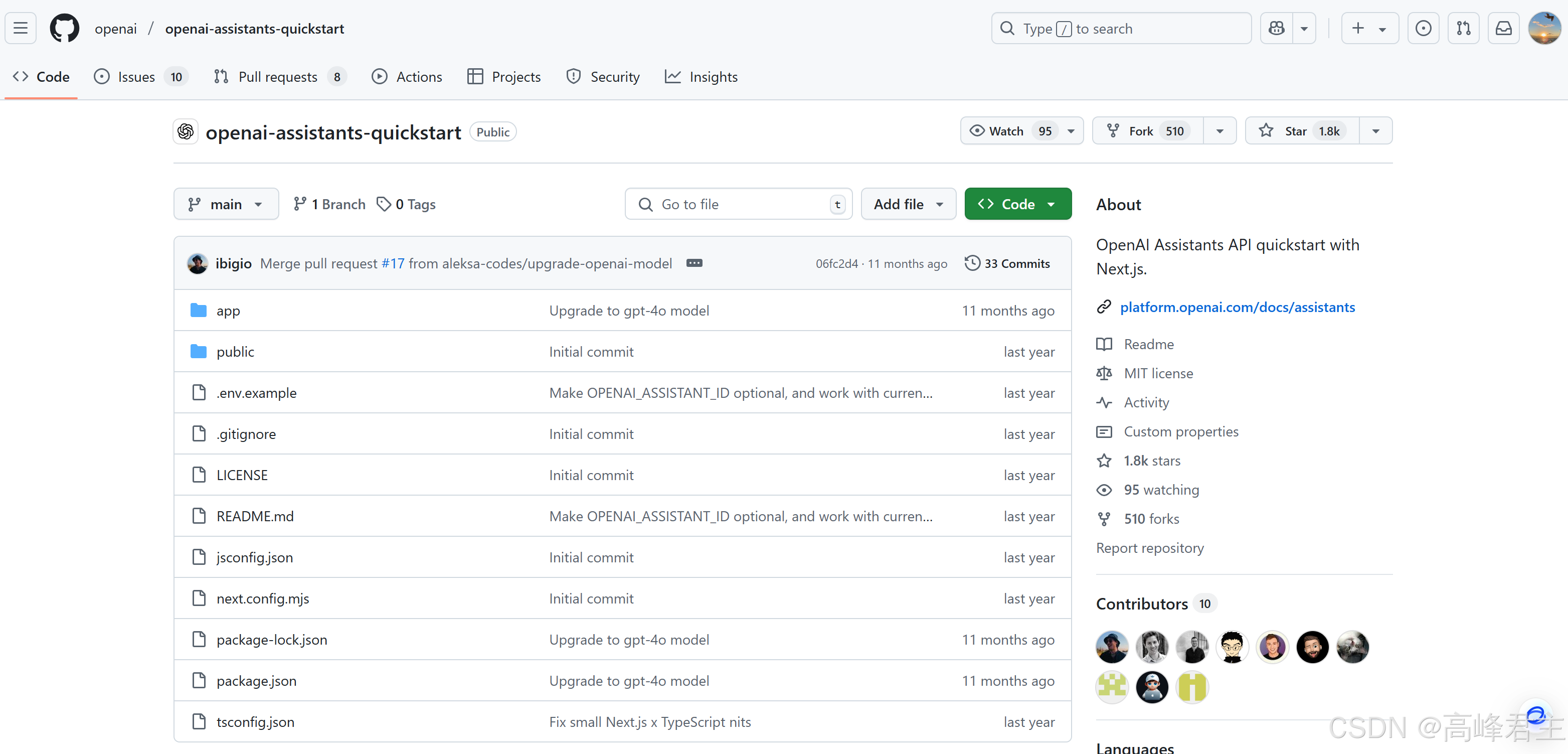
Task: Open the main branch selector dropdown
Action: point(226,204)
